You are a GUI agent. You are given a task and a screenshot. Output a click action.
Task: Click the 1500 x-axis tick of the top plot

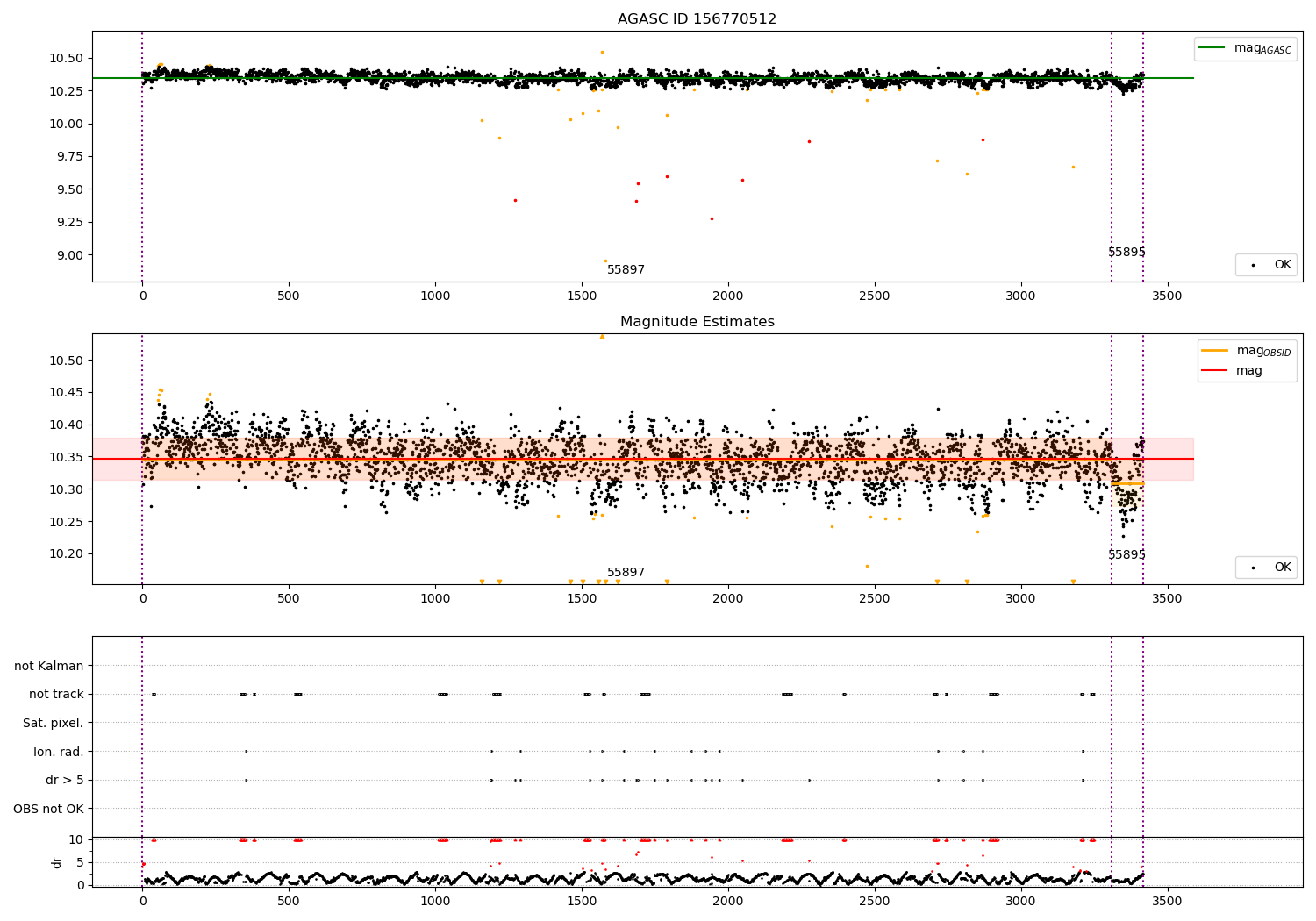tap(582, 296)
